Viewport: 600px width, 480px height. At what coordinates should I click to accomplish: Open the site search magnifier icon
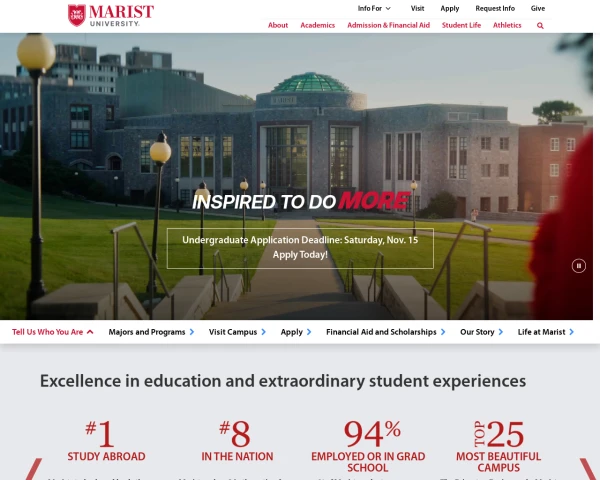[540, 26]
